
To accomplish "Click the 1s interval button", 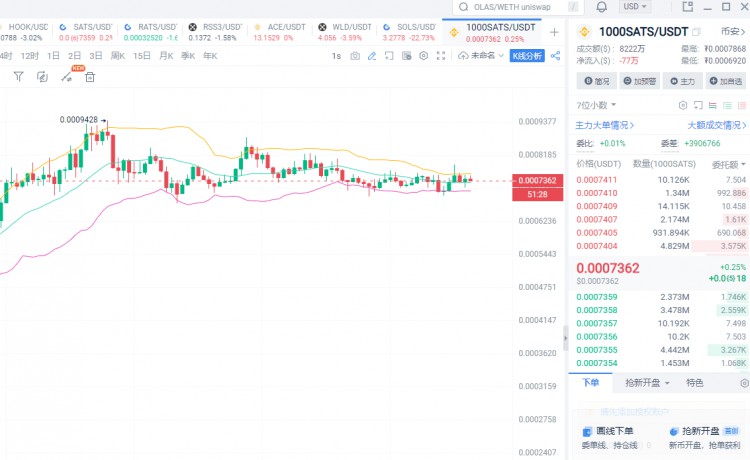I will [x=336, y=56].
